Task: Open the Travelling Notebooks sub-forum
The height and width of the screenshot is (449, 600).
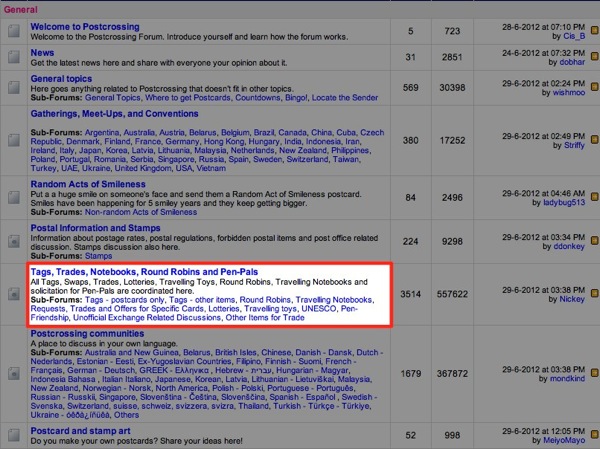Action: (334, 300)
